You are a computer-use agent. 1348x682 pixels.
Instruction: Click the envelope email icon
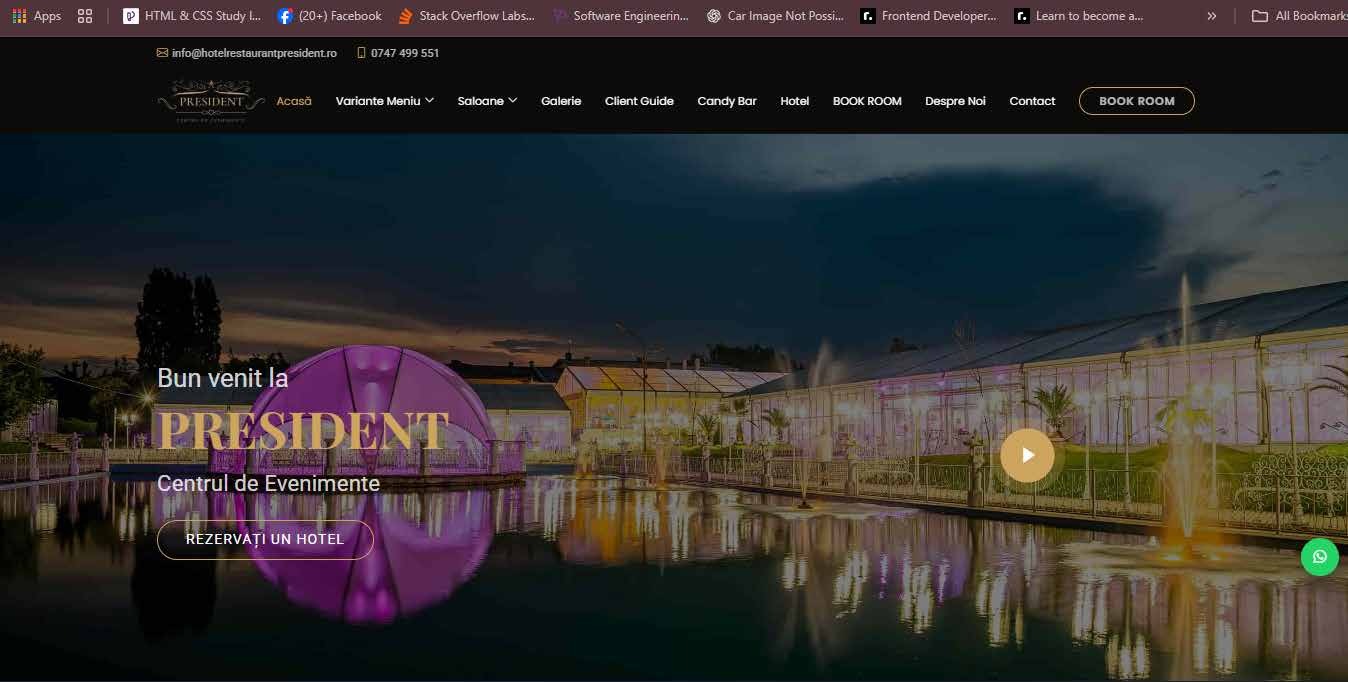coord(162,53)
